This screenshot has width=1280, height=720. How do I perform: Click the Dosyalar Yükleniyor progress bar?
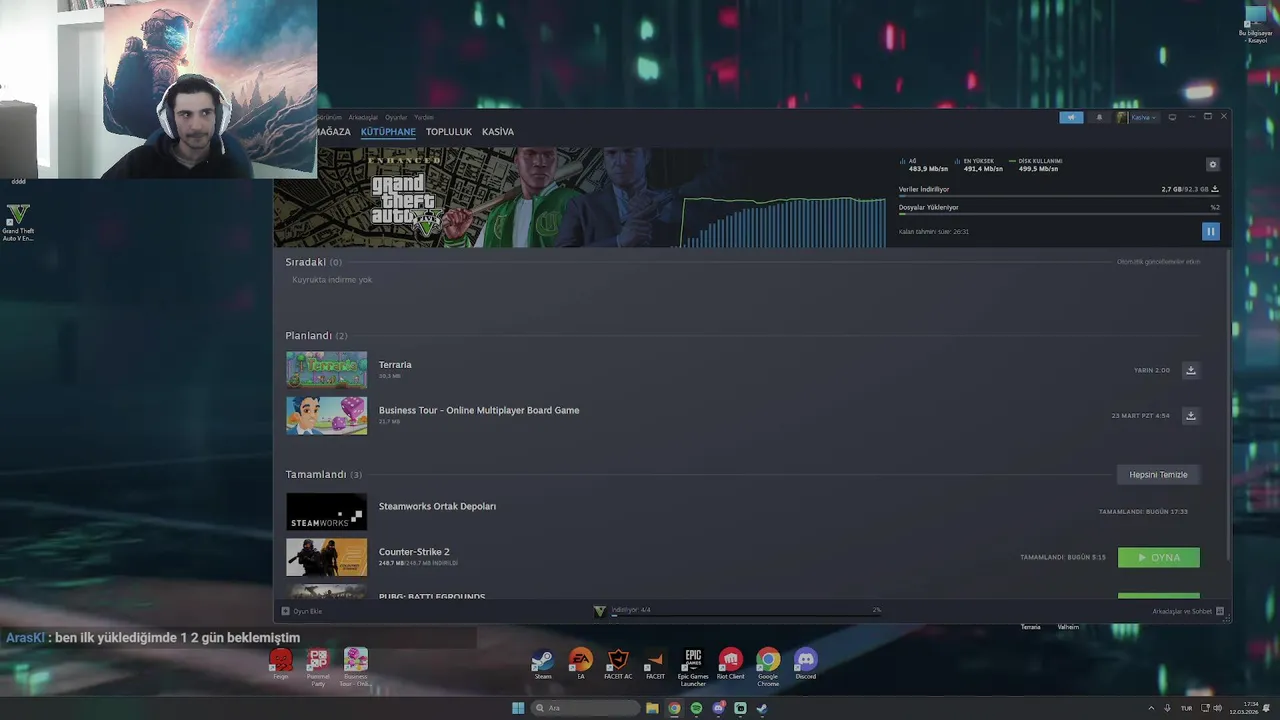(1058, 214)
